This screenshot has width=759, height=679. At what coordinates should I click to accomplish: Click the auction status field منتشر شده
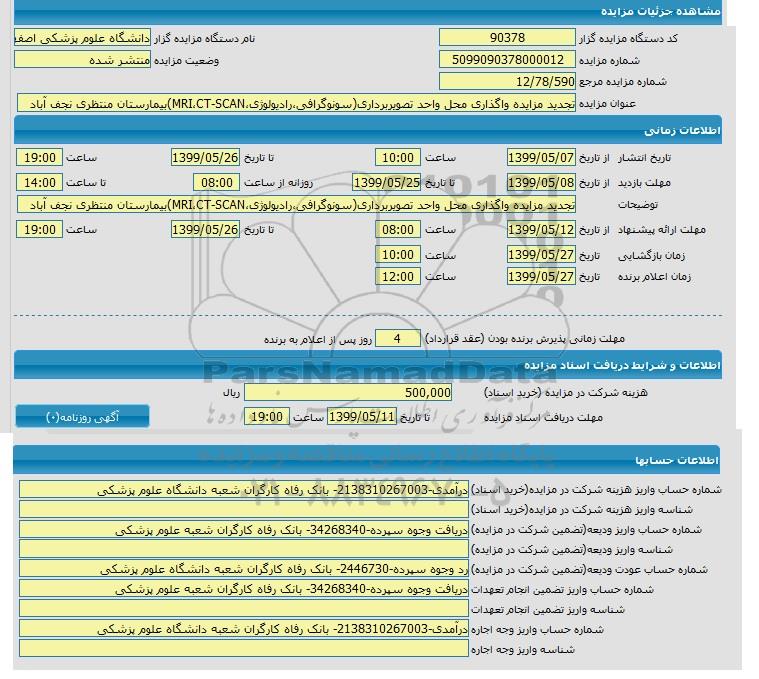[82, 60]
